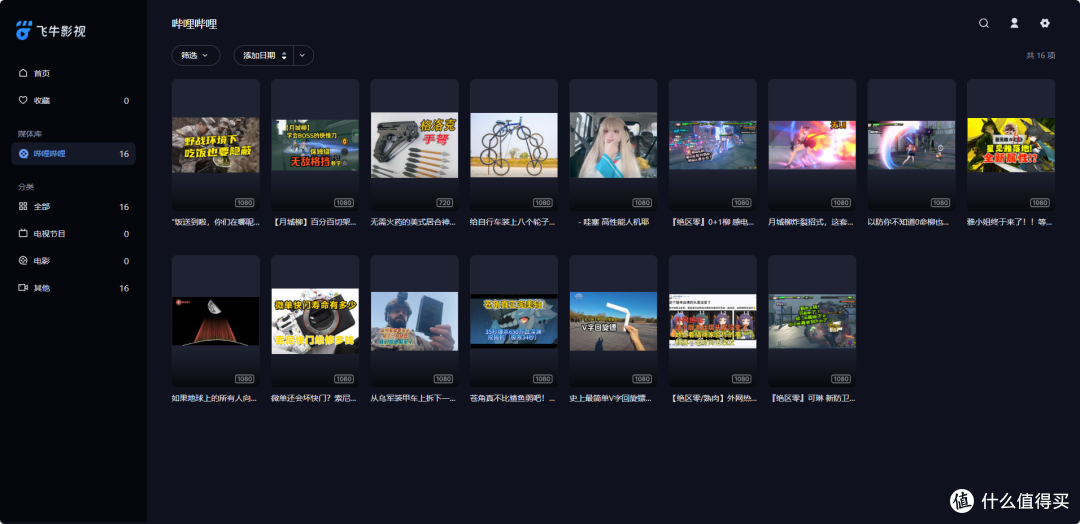Click the title 从乌军装甲车上拆下一
This screenshot has width=1080, height=524.
[415, 398]
